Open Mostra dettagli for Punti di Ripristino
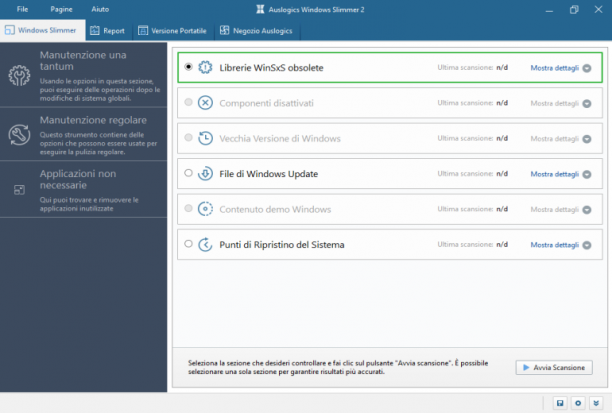Image resolution: width=612 pixels, height=413 pixels. pyautogui.click(x=554, y=245)
